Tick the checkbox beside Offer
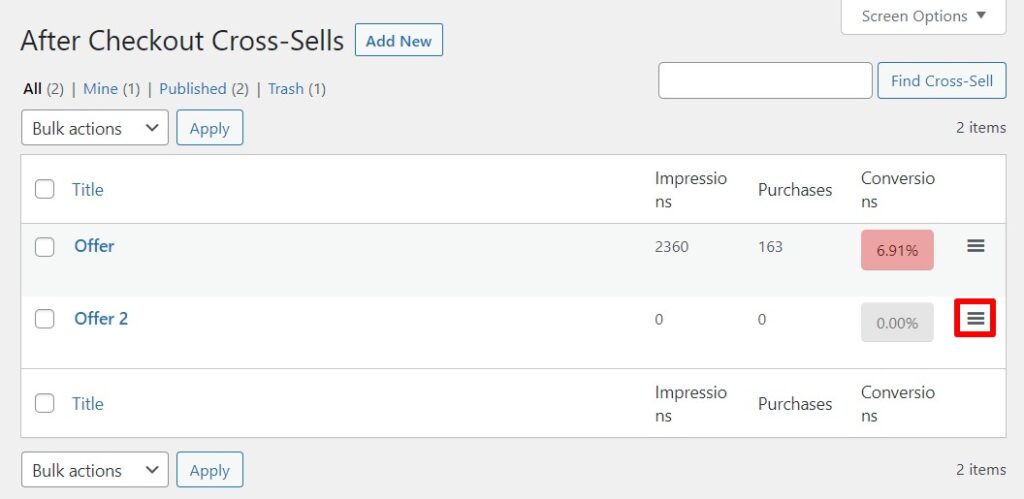This screenshot has width=1024, height=499. [x=45, y=247]
